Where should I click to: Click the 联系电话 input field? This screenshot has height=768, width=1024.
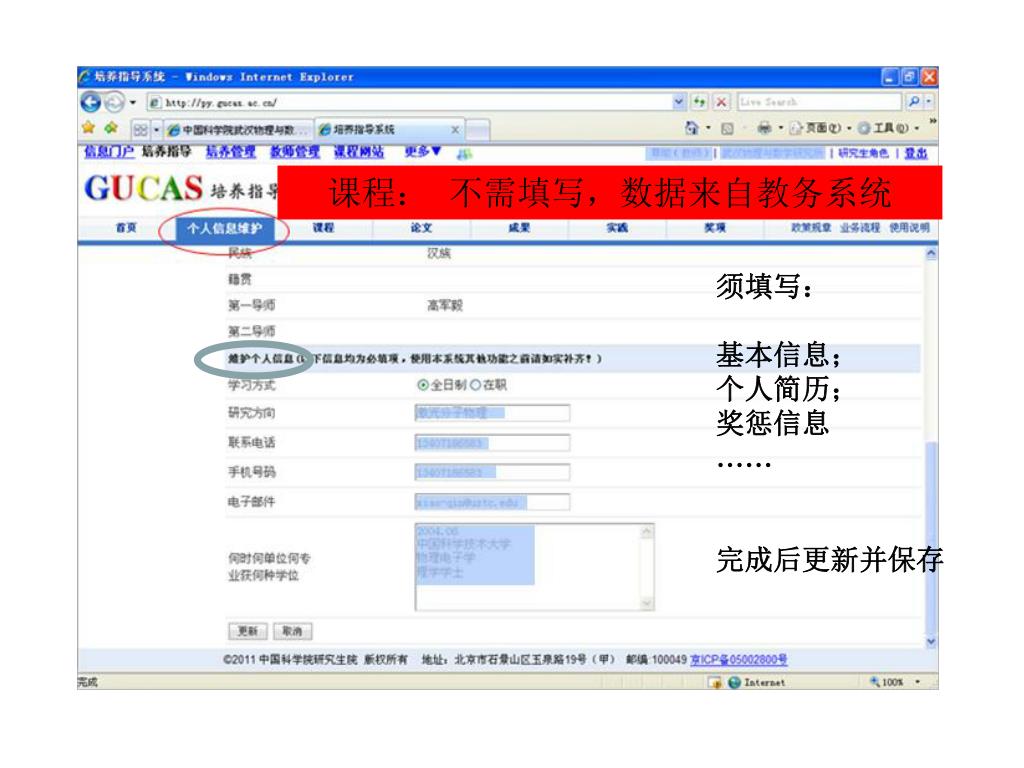(x=492, y=443)
